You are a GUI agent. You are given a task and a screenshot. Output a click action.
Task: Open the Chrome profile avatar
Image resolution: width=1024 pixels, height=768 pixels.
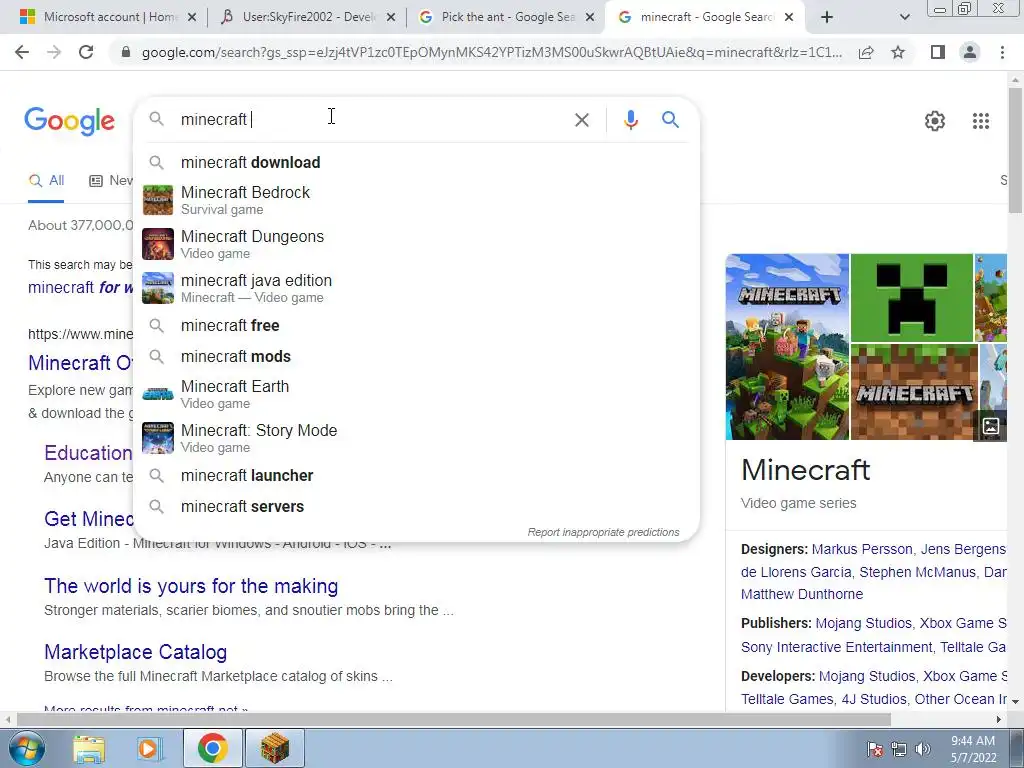pyautogui.click(x=970, y=52)
